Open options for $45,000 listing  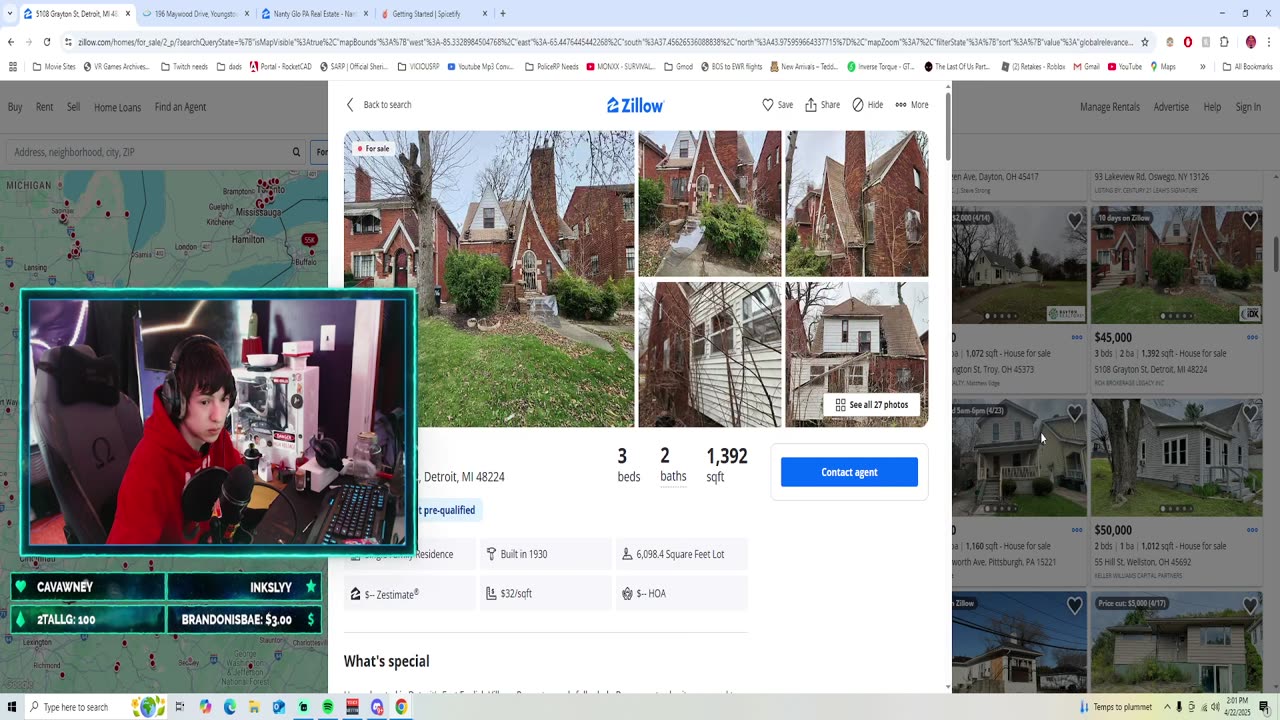click(1252, 338)
